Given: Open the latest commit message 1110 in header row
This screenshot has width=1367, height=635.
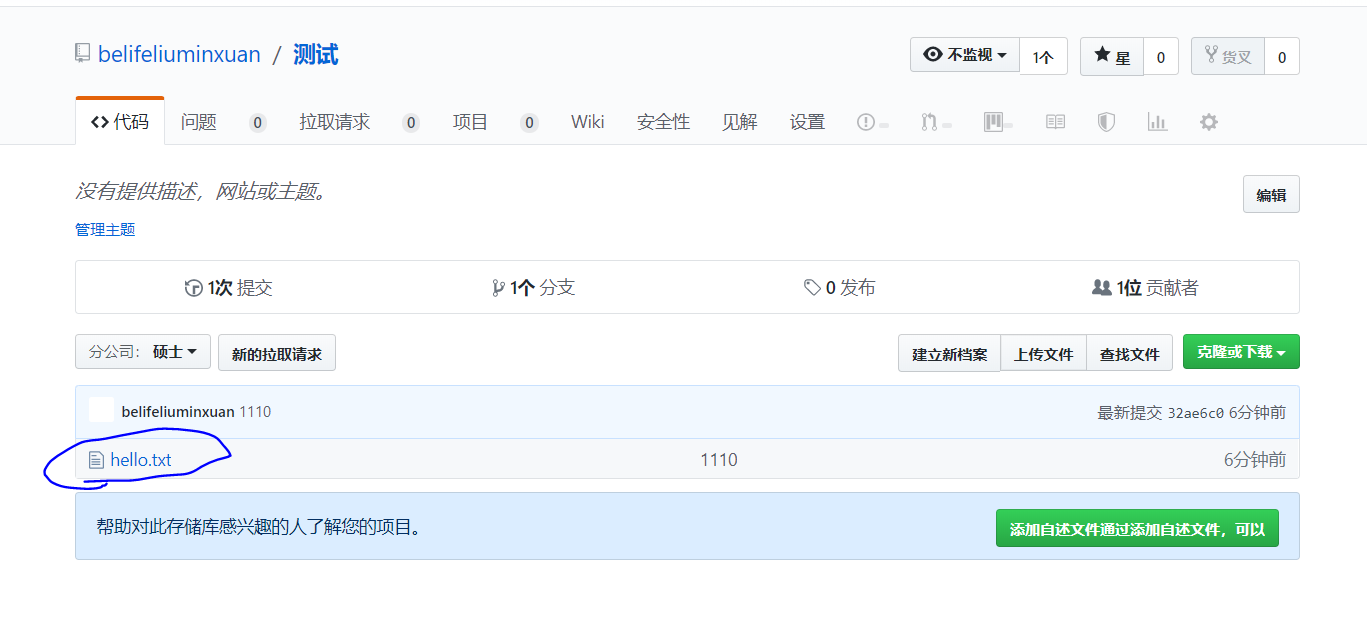Looking at the screenshot, I should pyautogui.click(x=255, y=412).
